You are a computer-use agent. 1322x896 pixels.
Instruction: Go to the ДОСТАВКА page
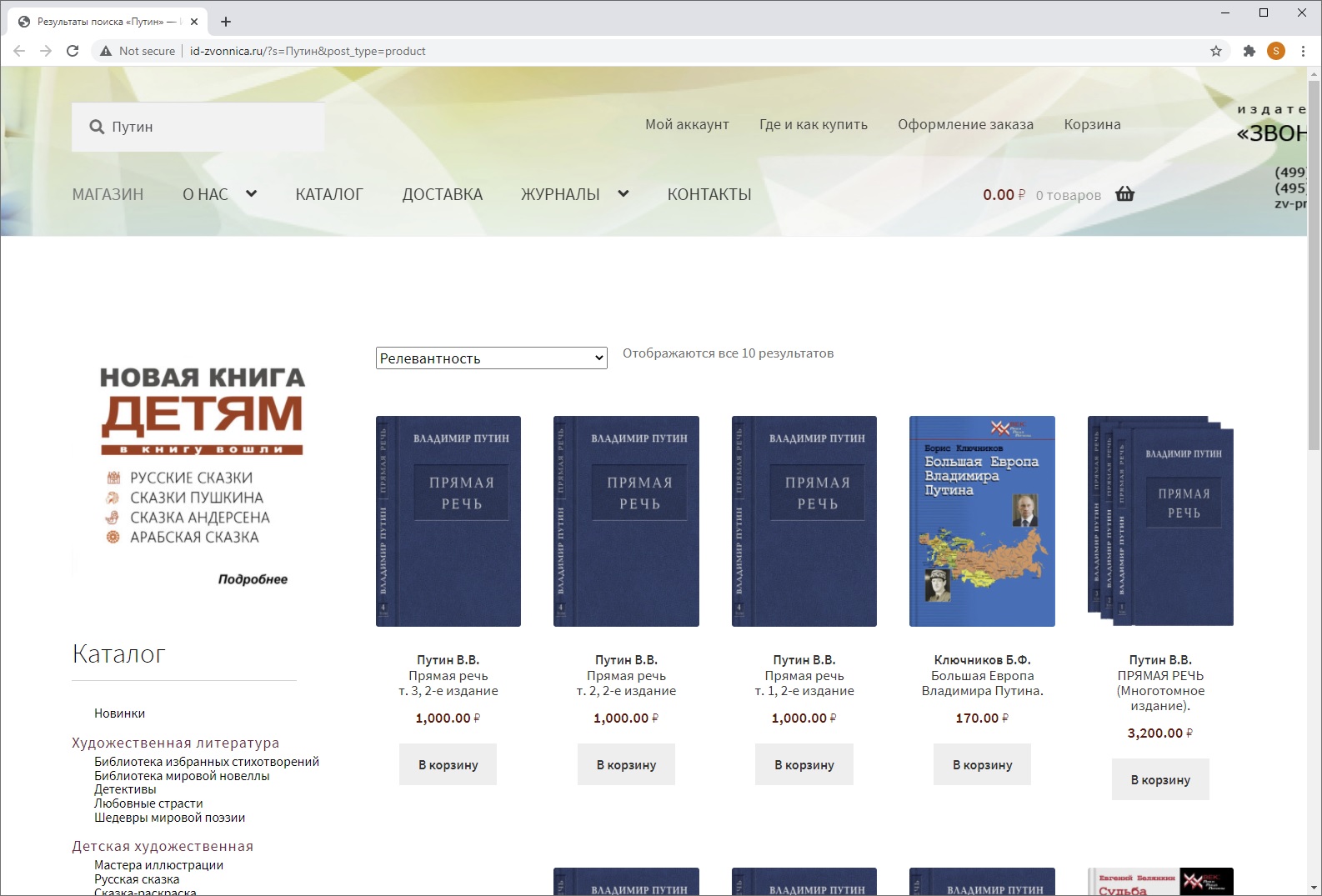point(442,194)
